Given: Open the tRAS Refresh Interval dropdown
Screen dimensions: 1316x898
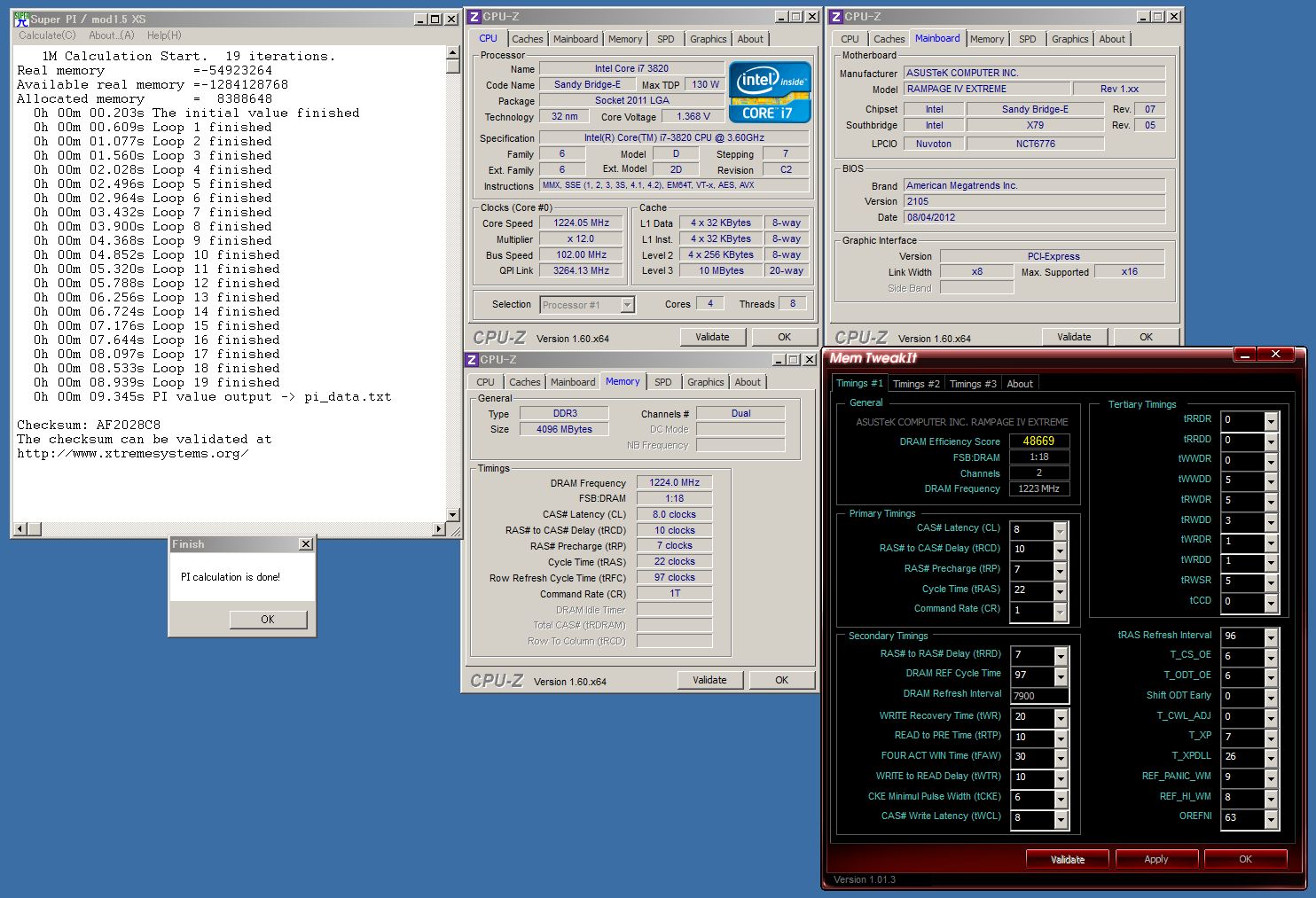Looking at the screenshot, I should (x=1271, y=637).
